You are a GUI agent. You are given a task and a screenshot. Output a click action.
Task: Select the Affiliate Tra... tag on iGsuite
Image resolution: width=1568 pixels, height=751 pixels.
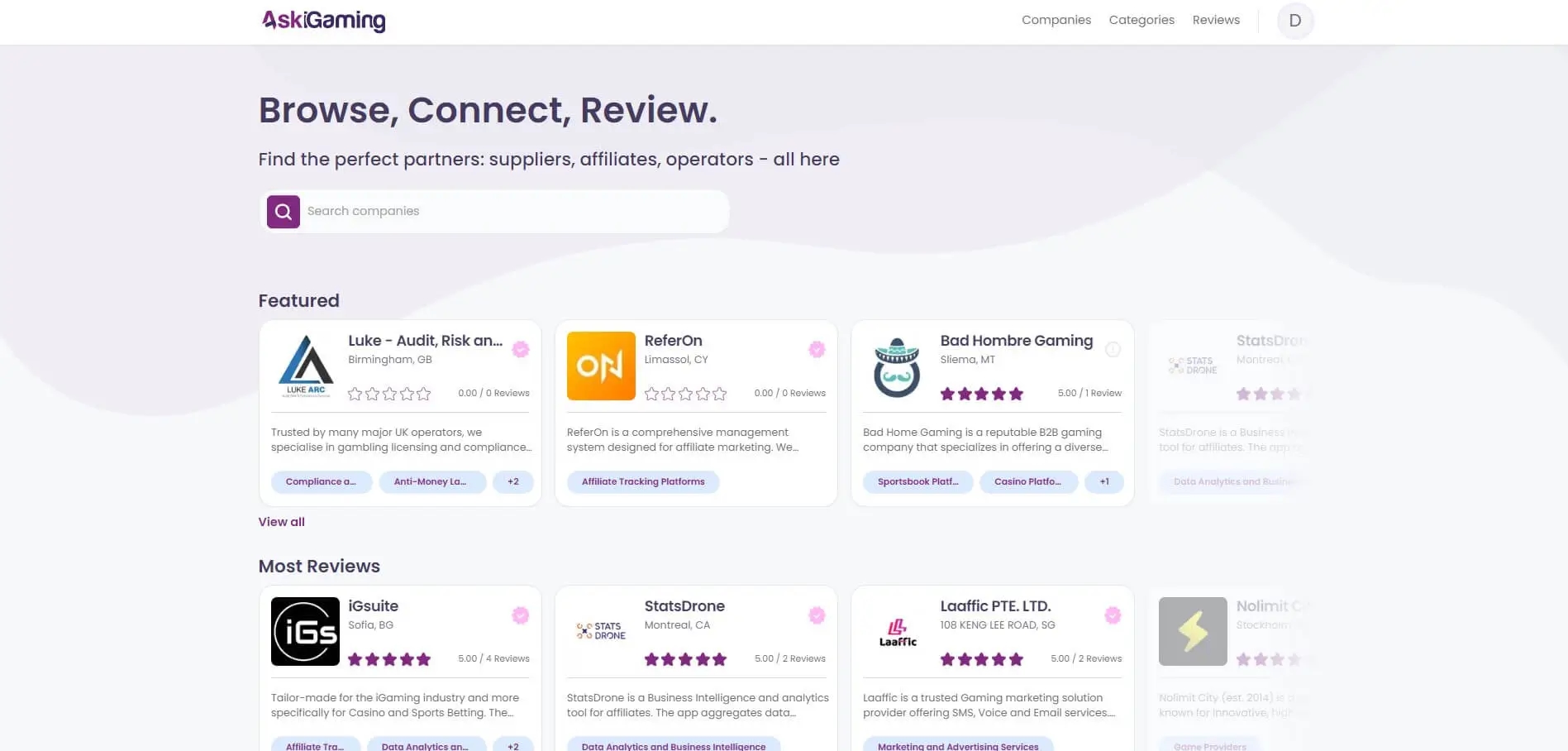pos(315,744)
